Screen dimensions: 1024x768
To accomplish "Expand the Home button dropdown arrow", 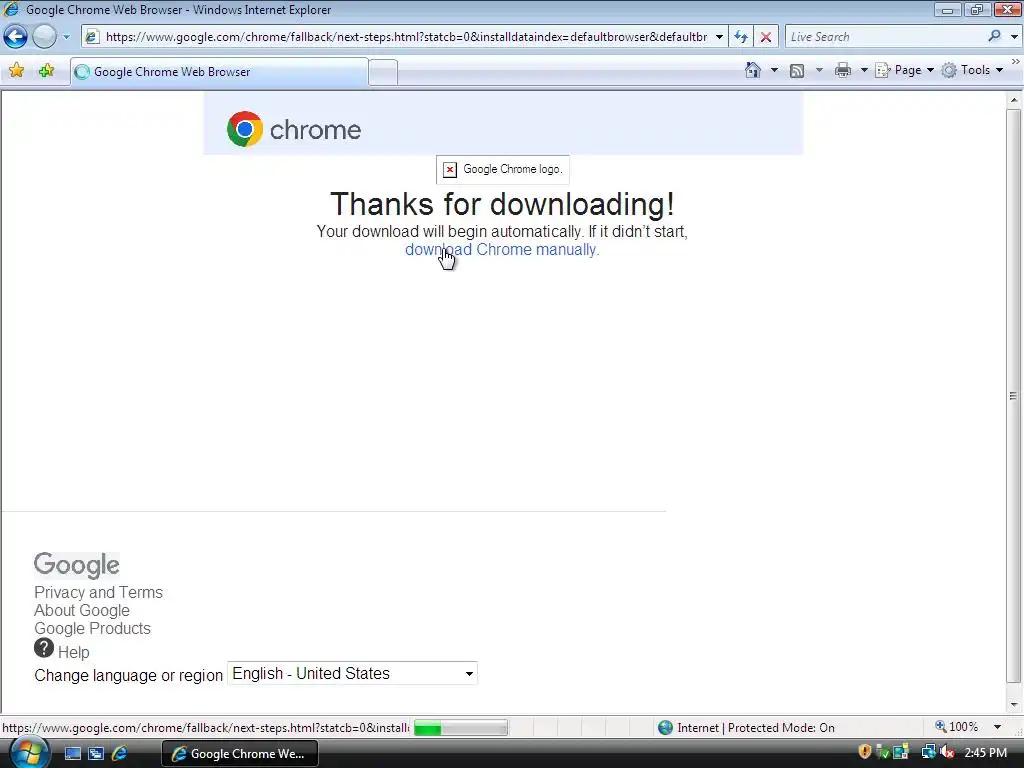I will [774, 70].
